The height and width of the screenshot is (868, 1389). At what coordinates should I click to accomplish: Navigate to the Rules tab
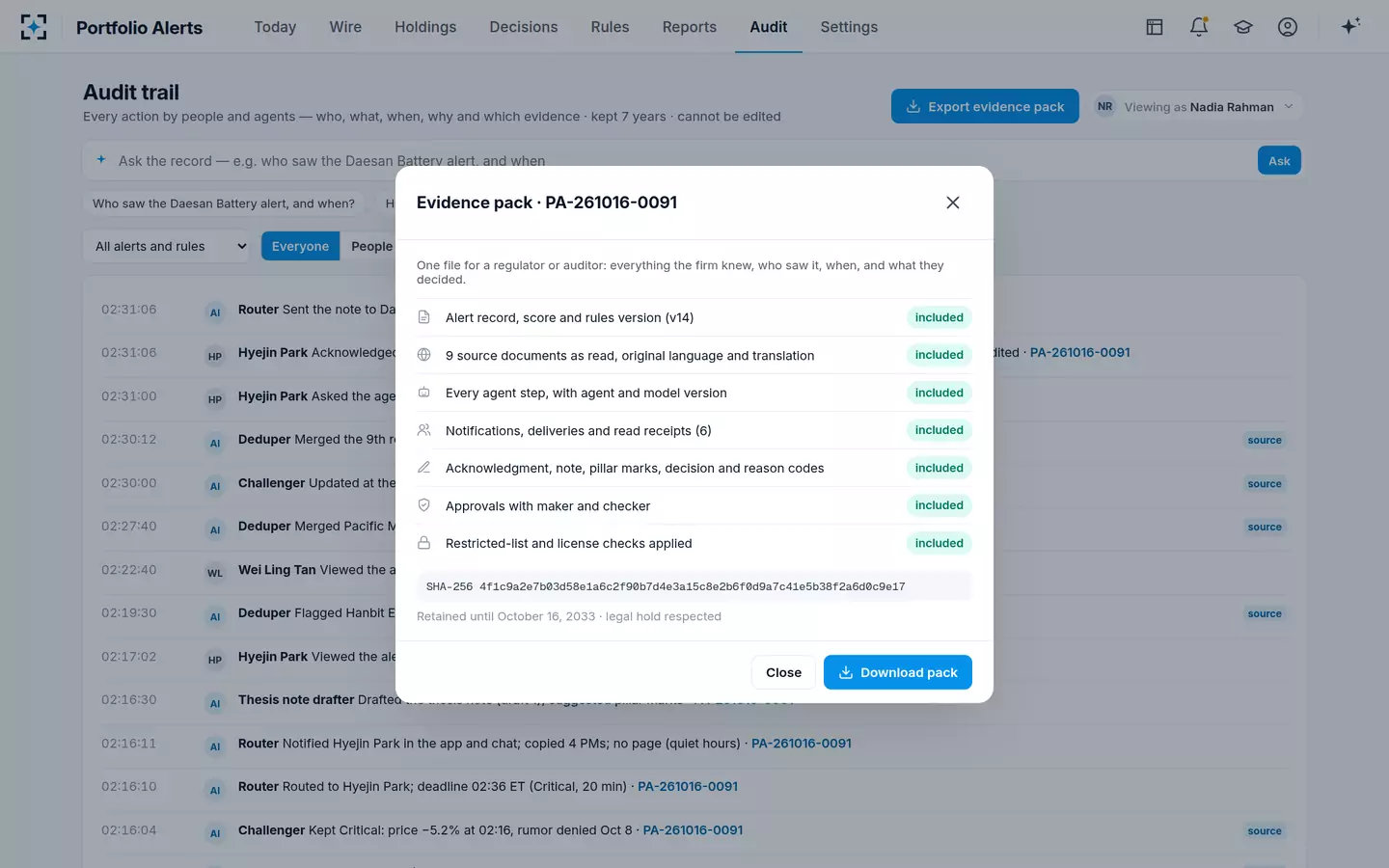point(610,27)
